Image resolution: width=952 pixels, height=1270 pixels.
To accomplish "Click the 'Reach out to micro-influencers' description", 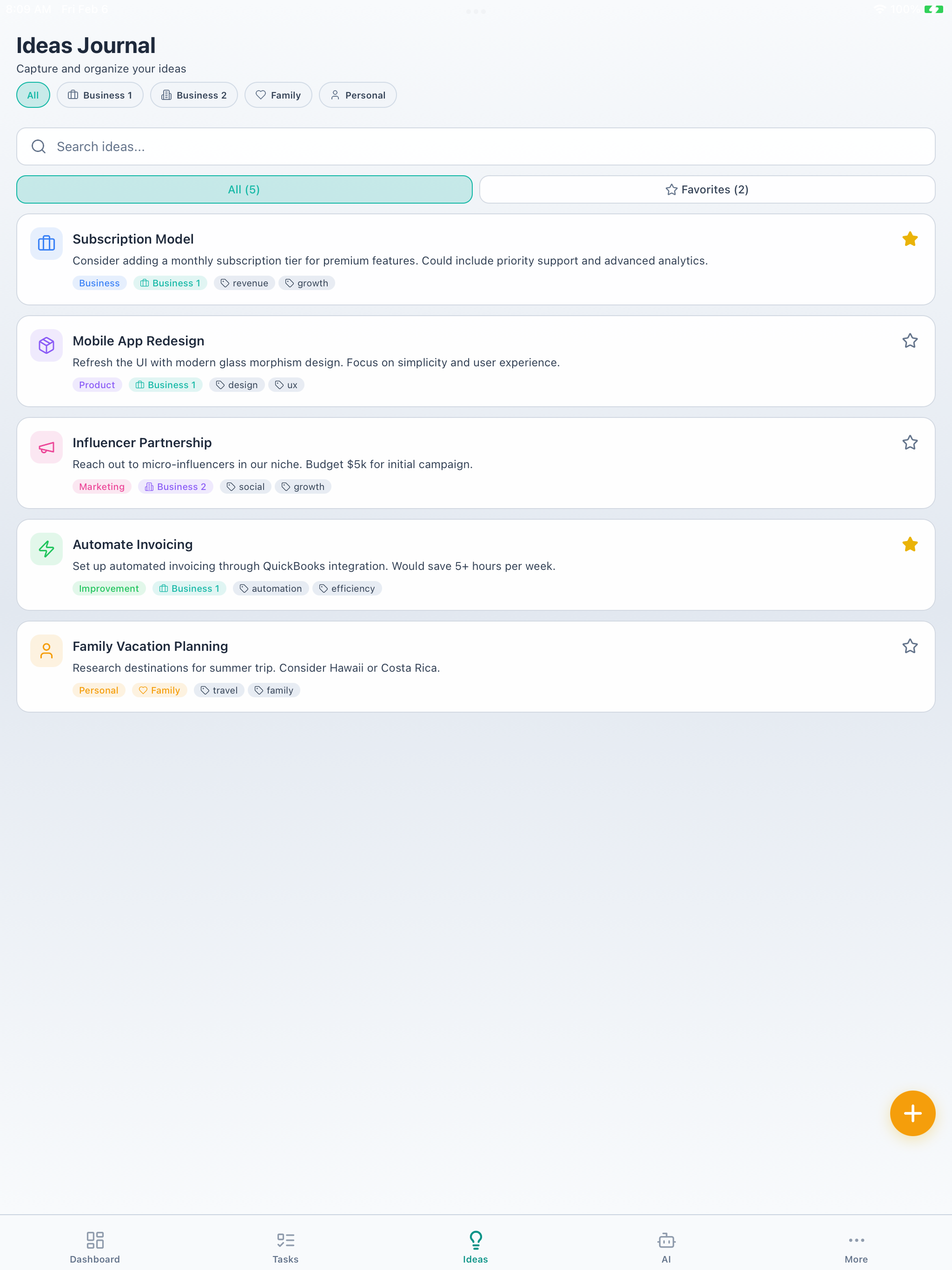I will pyautogui.click(x=273, y=464).
